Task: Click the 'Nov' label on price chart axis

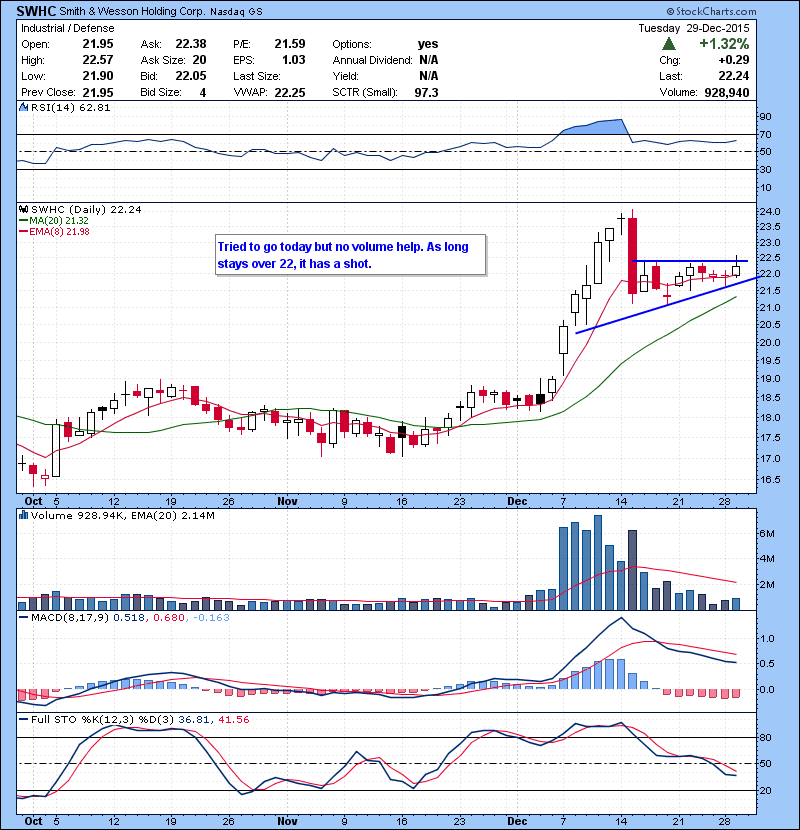Action: point(287,501)
